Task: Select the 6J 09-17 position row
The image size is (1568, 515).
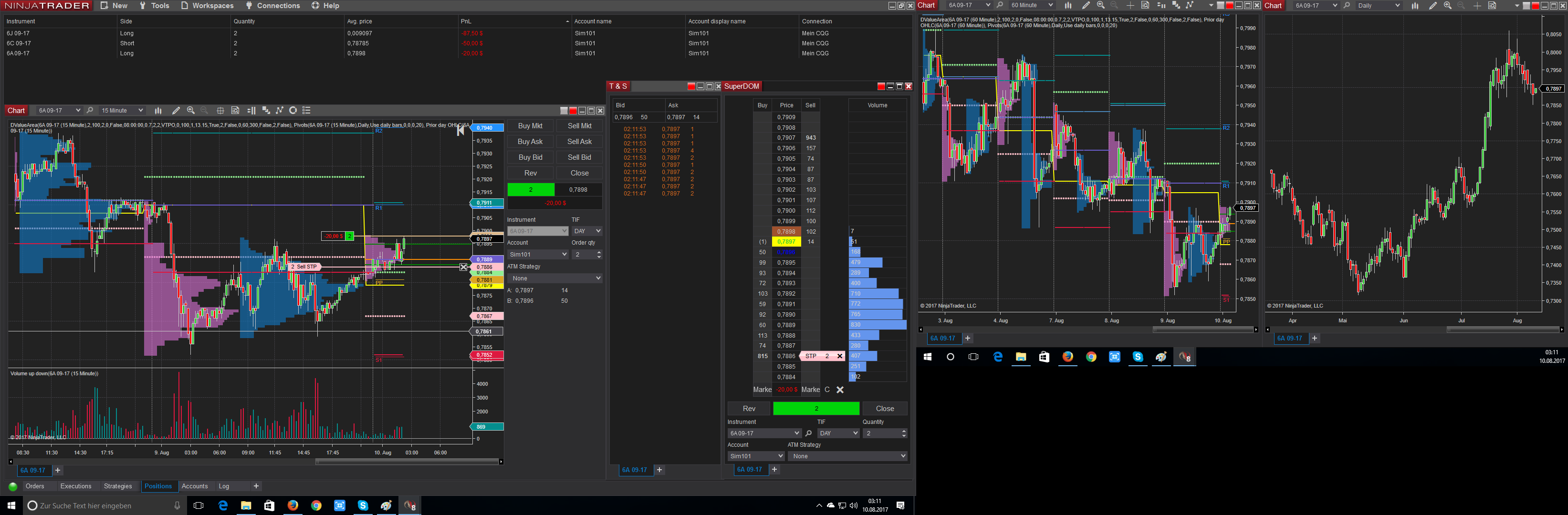Action: (x=457, y=33)
